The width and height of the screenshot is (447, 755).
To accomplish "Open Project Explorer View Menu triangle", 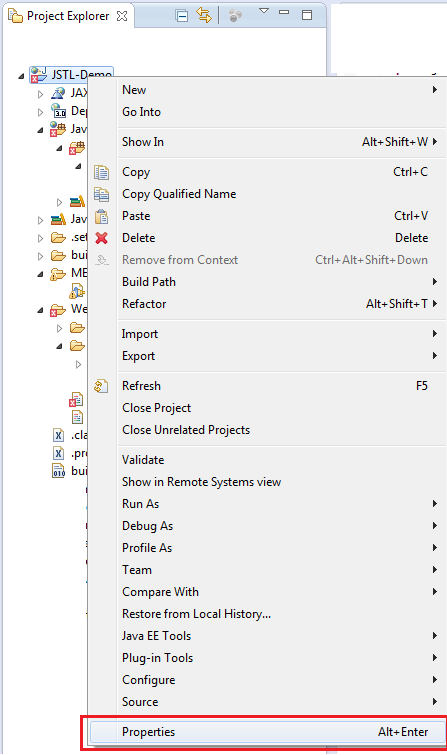I will (x=263, y=11).
